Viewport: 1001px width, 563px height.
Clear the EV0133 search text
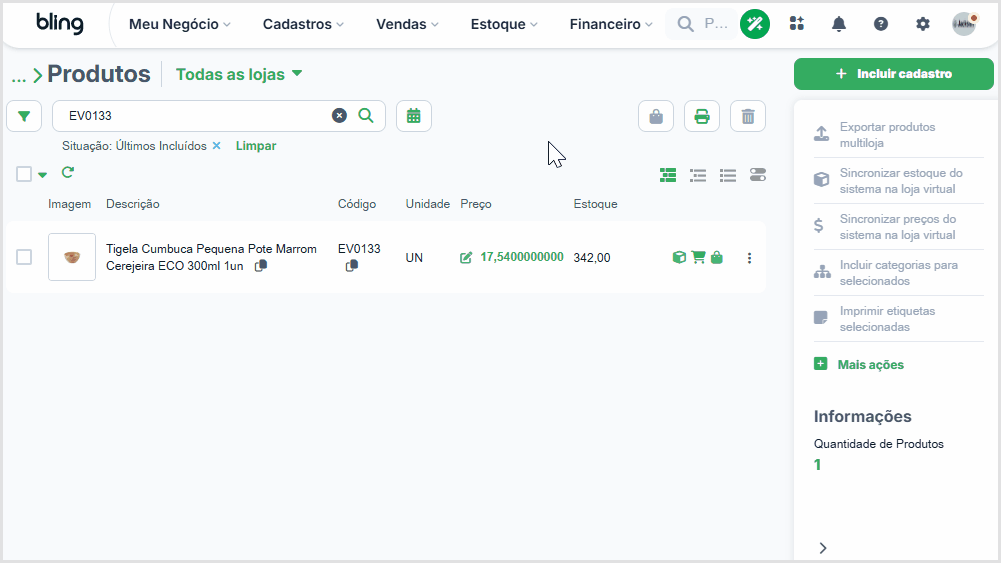point(339,116)
